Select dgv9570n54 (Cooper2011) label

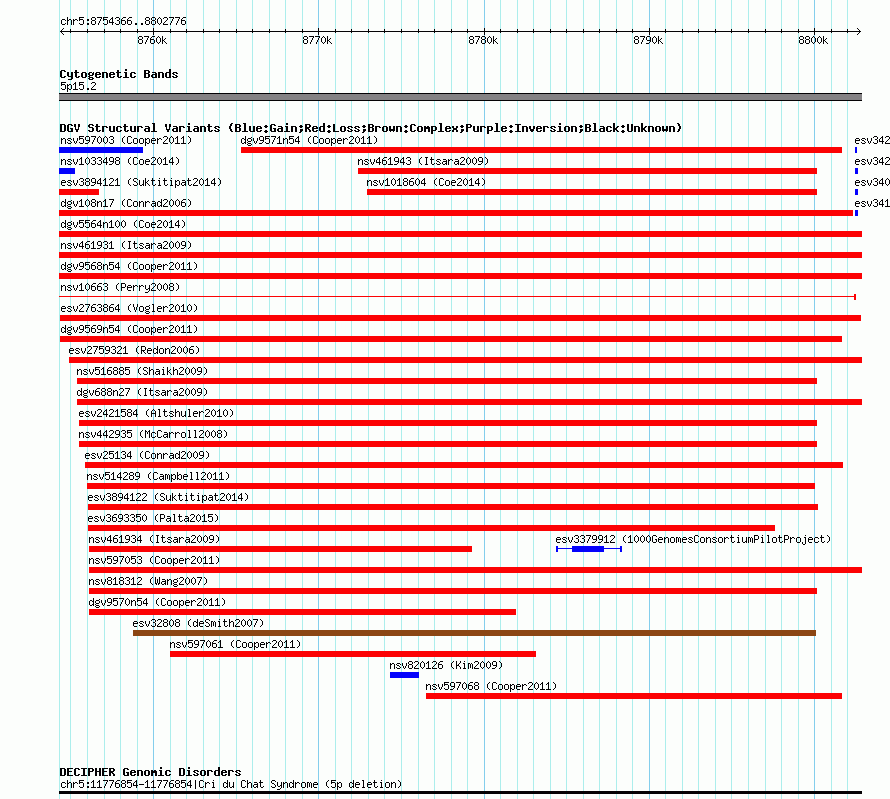click(x=157, y=602)
